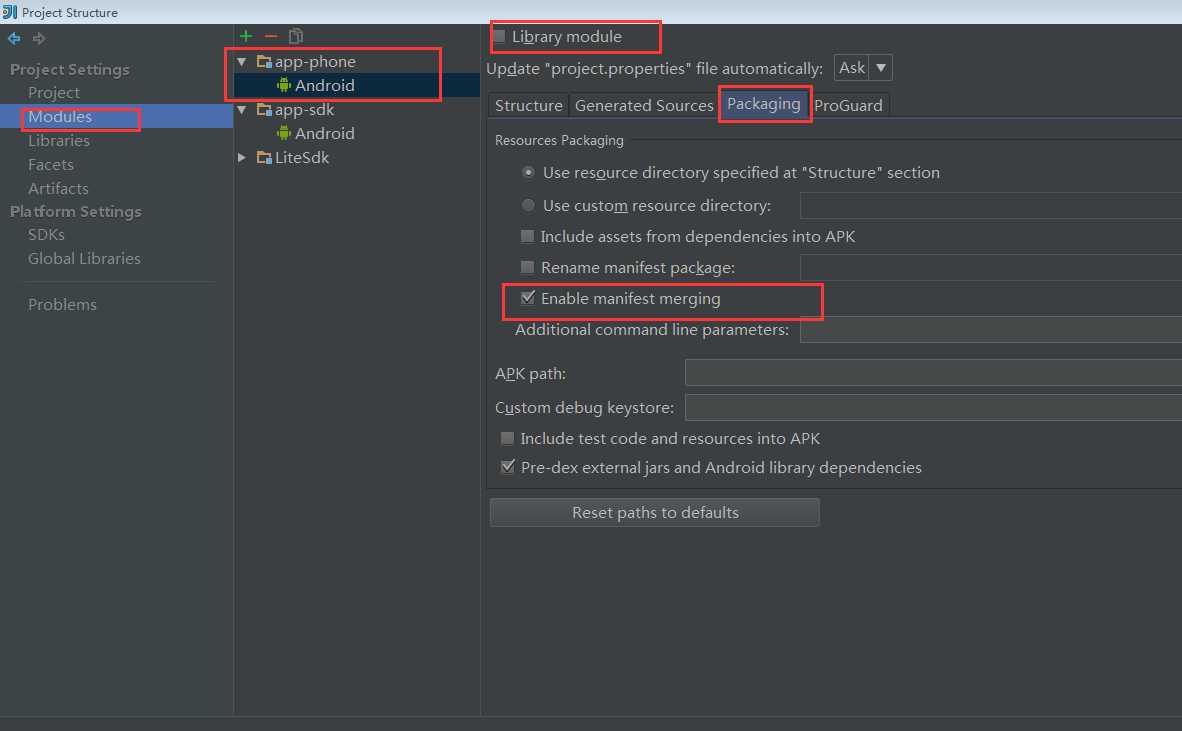Copy the selected module with copy icon

tap(296, 36)
